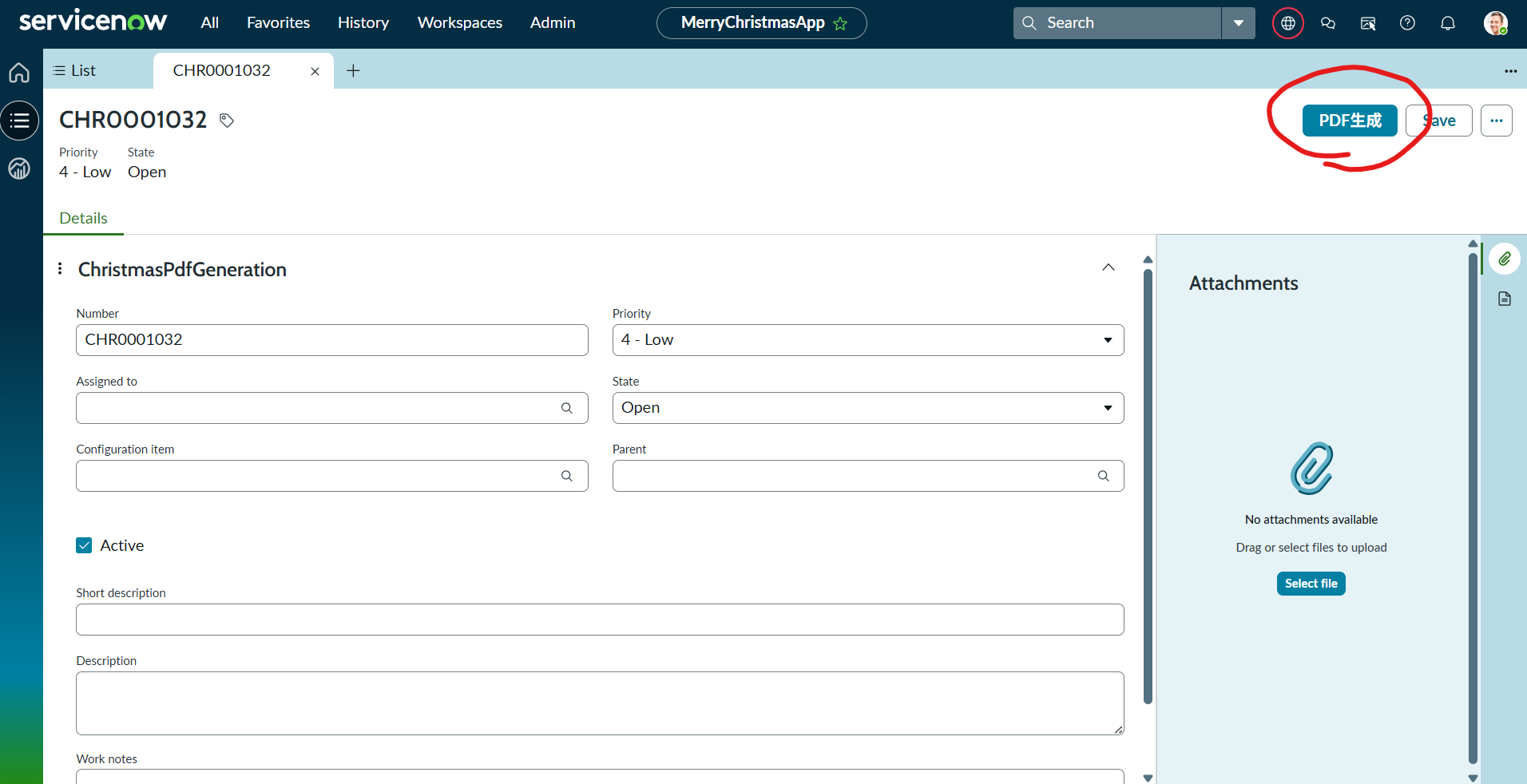Screen dimensions: 1527x784
Task: Open the Workspaces menu
Action: (x=460, y=23)
